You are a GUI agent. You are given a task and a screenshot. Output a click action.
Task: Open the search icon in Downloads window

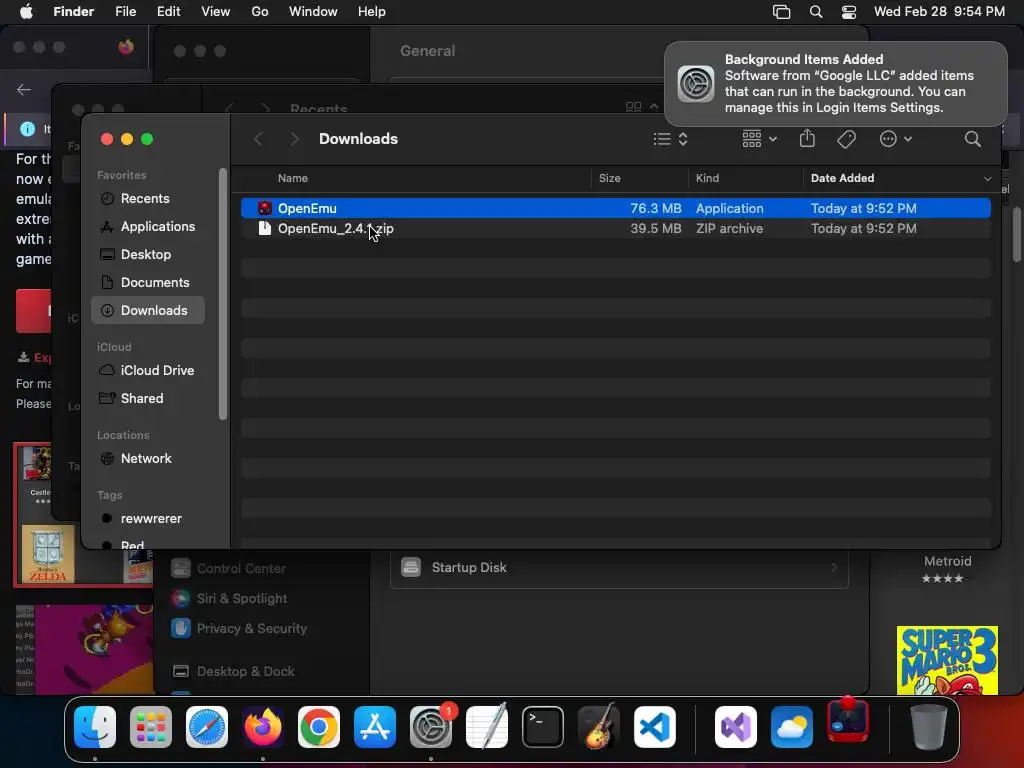973,138
